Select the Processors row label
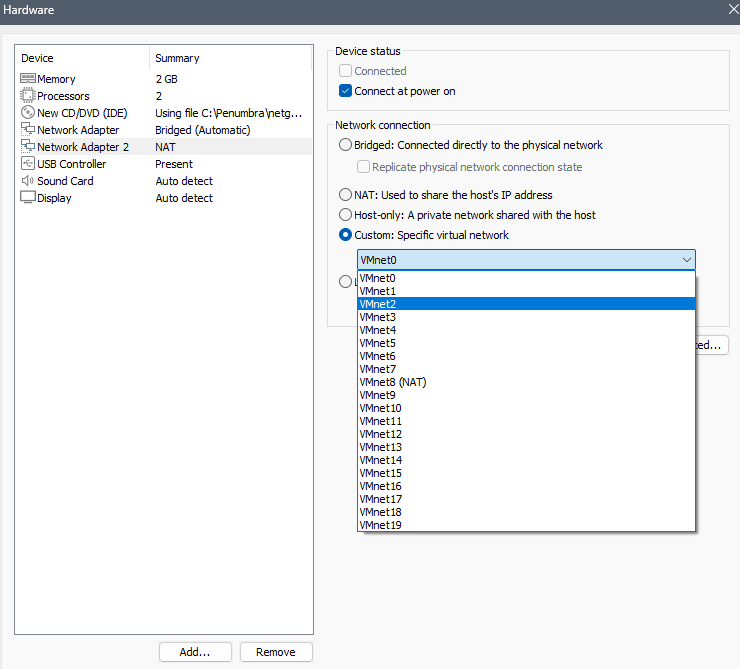This screenshot has height=669, width=740. point(63,96)
